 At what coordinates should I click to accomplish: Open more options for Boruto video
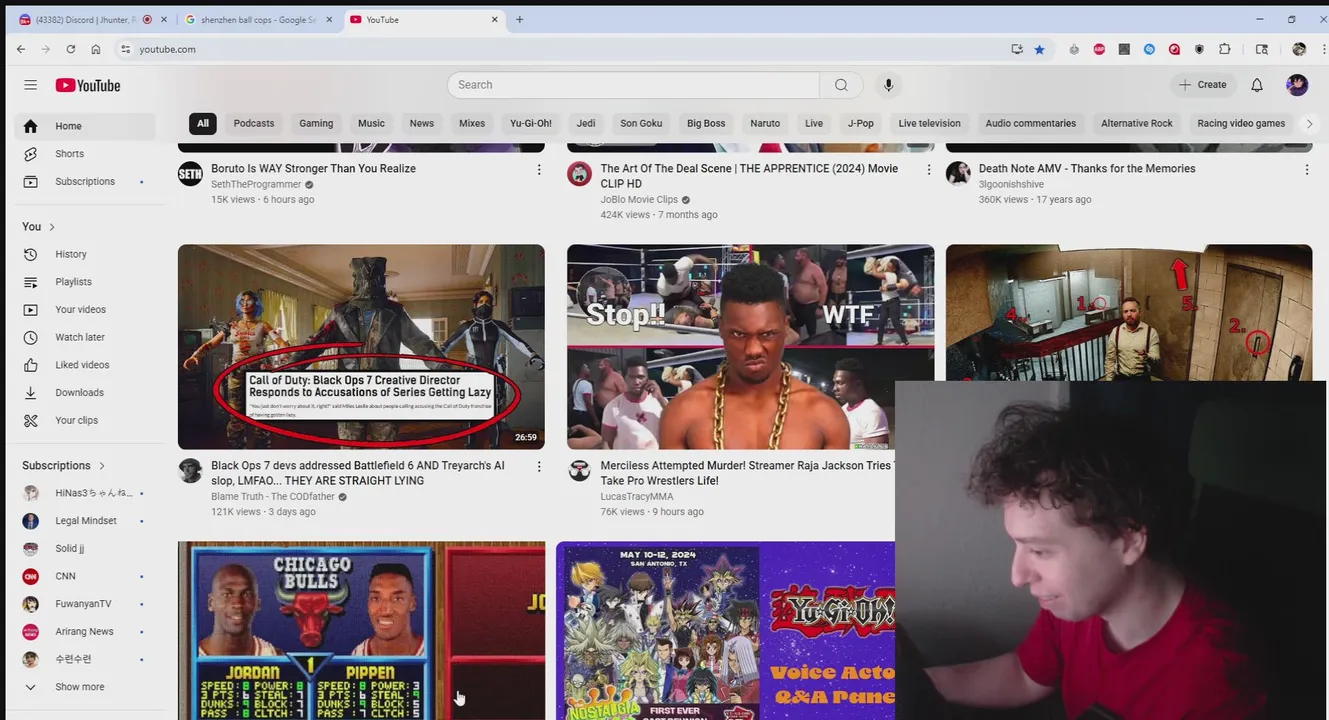click(x=539, y=170)
